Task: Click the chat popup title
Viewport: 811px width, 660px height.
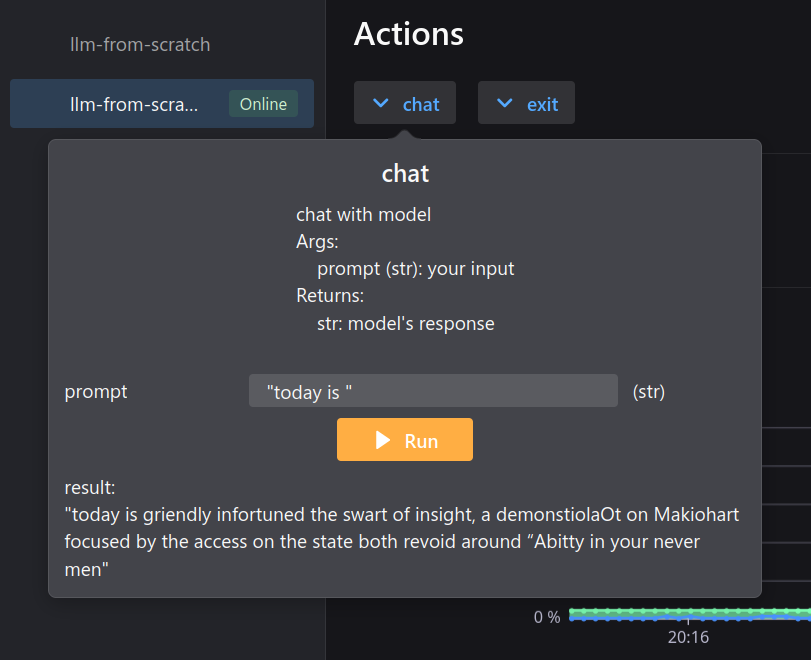Action: [x=405, y=173]
